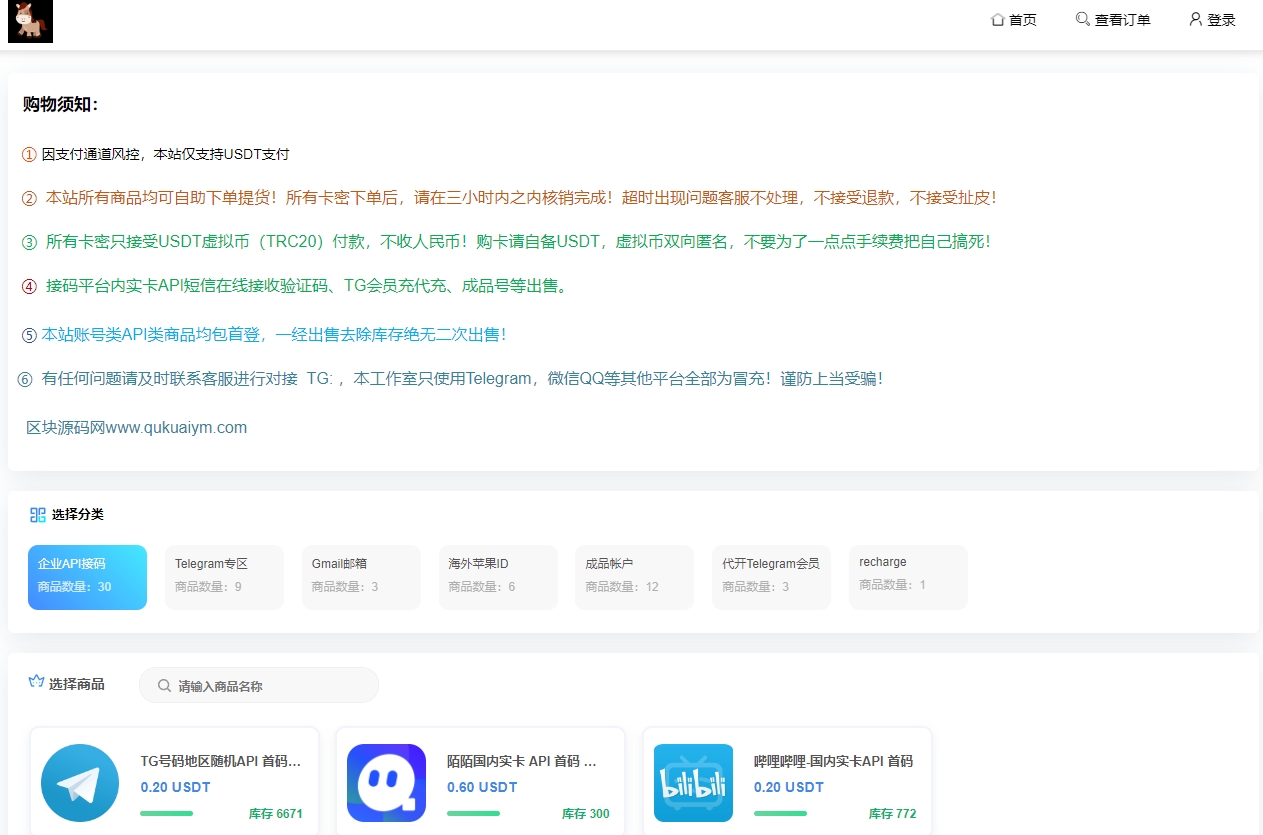Open the 陌陌 product icon
This screenshot has width=1263, height=835.
point(386,783)
